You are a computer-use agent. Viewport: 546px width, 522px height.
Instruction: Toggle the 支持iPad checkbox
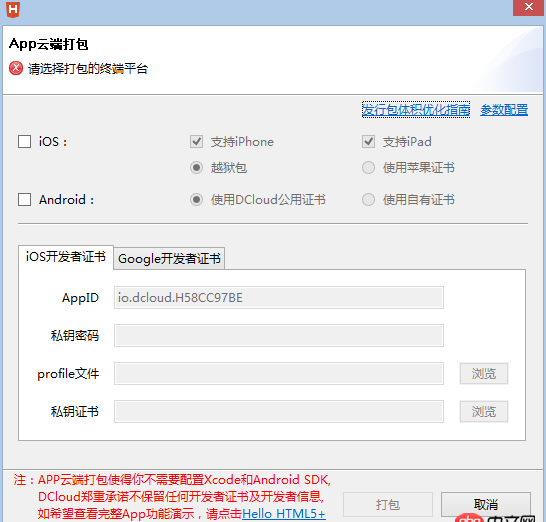point(368,142)
